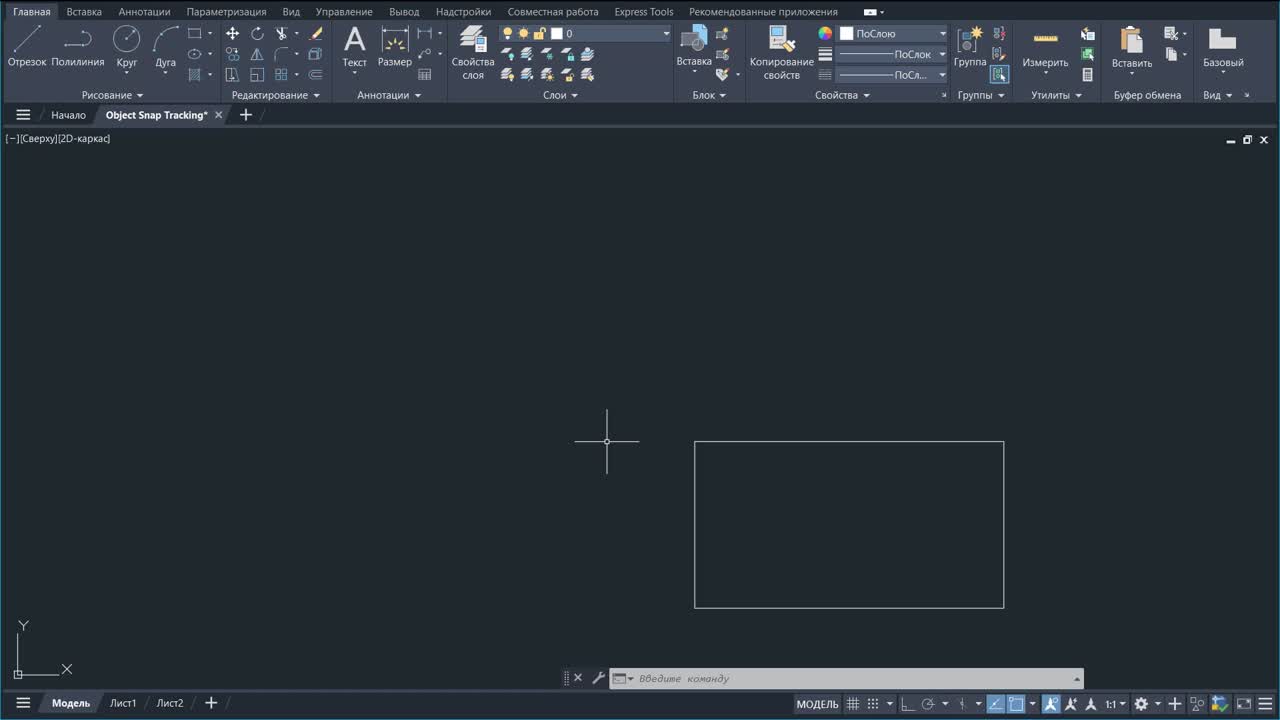Viewport: 1280px width, 720px height.
Task: Select the Rectangular Array tool
Action: [x=282, y=75]
